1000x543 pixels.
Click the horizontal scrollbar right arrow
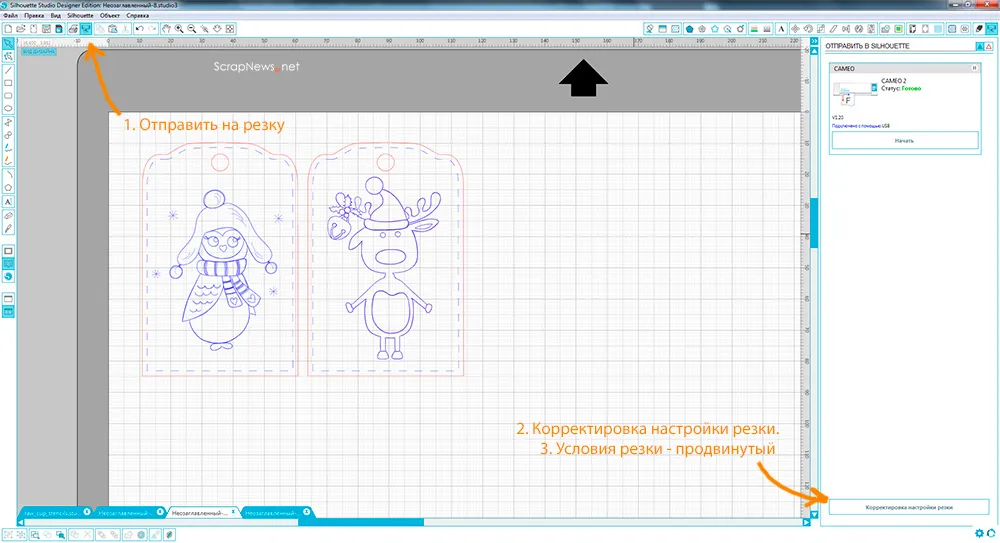click(806, 522)
